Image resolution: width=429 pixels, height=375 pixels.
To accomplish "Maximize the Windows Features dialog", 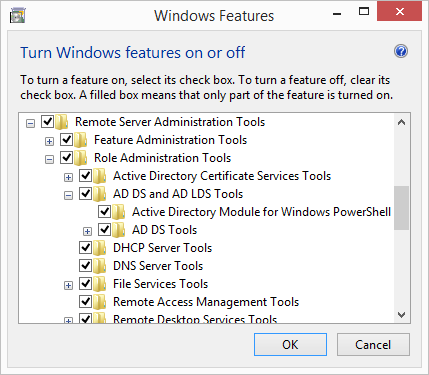I will coord(364,12).
